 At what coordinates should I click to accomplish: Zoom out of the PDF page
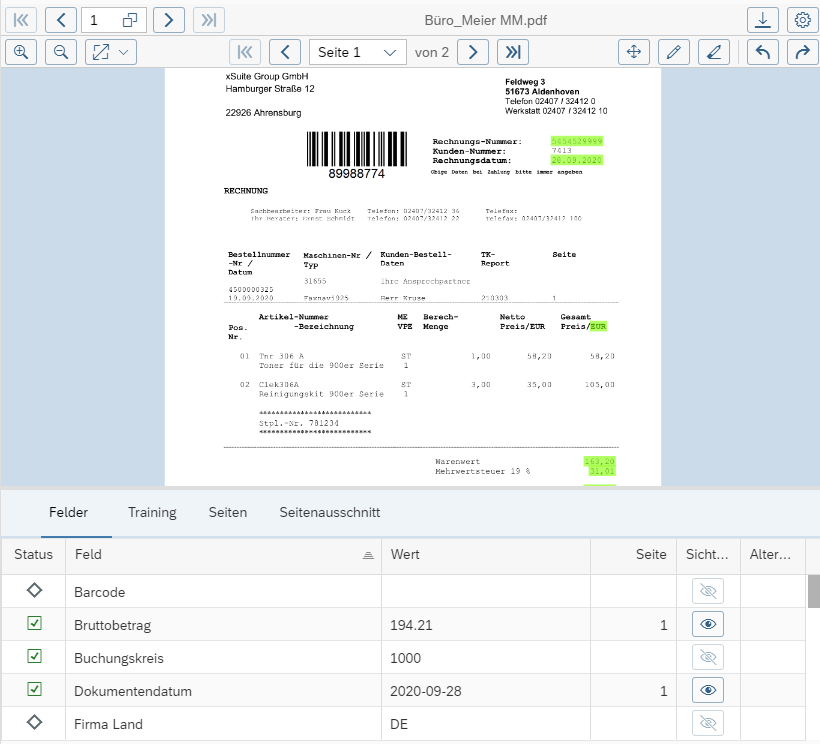point(61,52)
